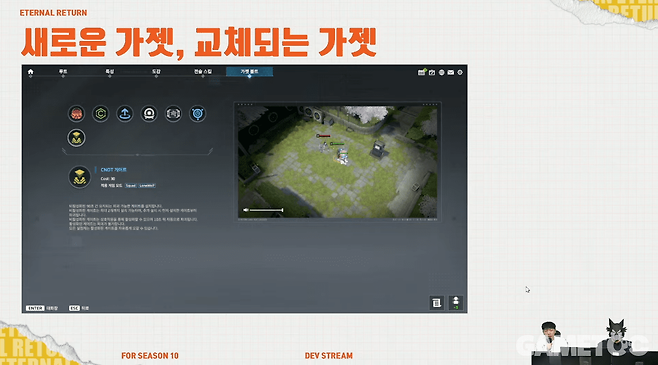Mute the preview video speaker icon
Viewport: 658px width, 365px height.
(245, 210)
